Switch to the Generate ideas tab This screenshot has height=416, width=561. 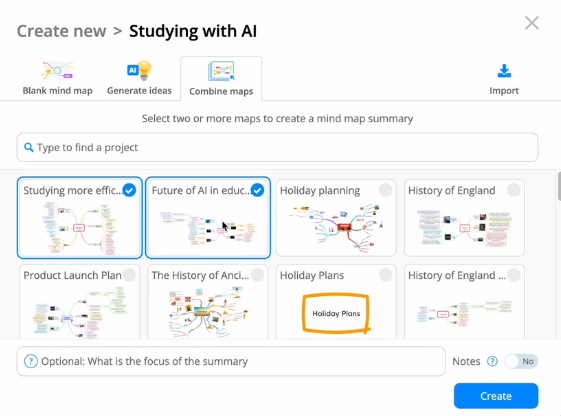[140, 79]
